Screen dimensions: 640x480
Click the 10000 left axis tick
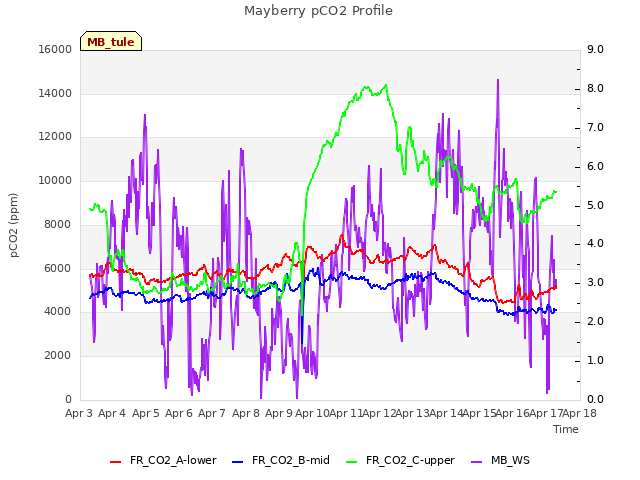(55, 180)
